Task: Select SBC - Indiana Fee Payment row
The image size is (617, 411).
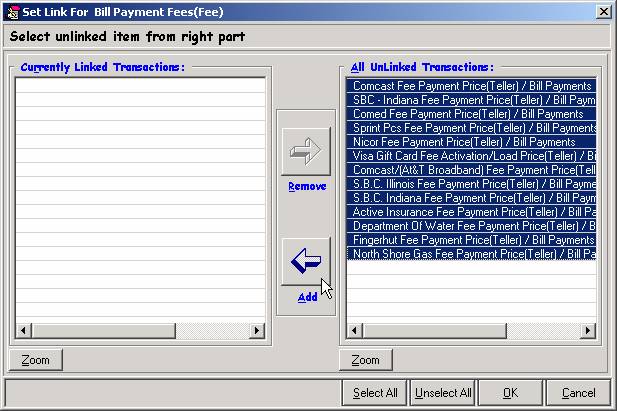Action: click(471, 100)
